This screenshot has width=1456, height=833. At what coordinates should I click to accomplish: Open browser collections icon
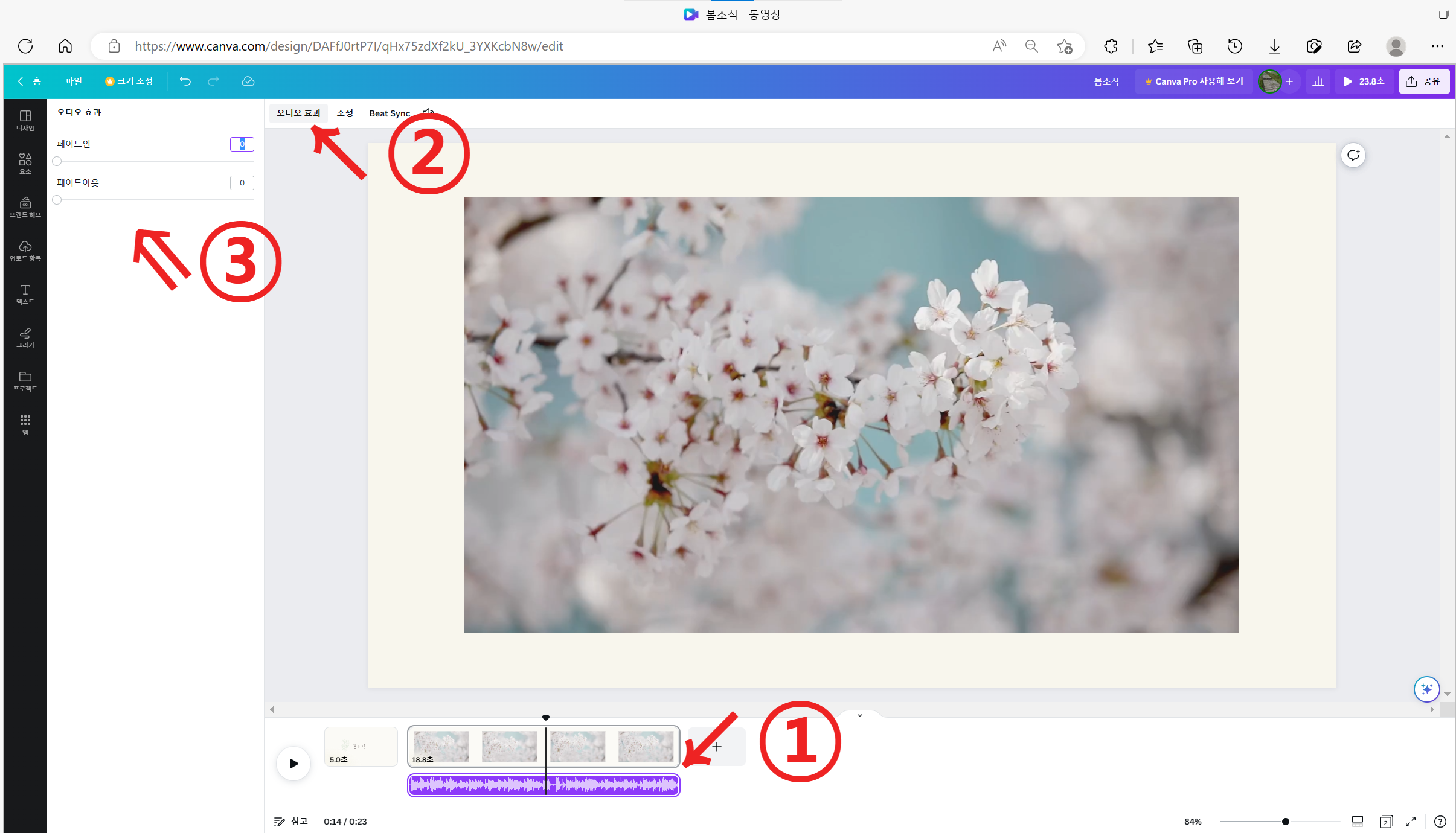[x=1195, y=46]
